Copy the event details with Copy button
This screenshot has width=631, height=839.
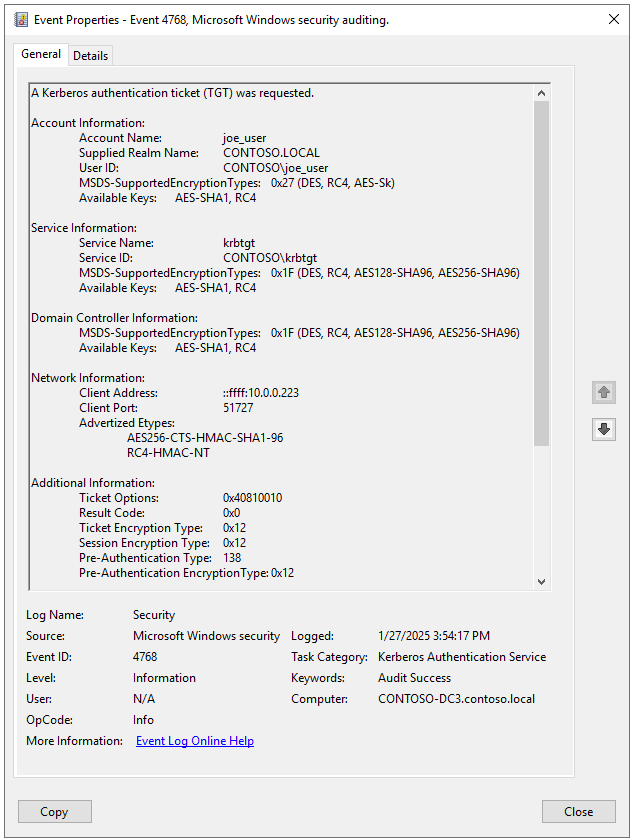55,812
